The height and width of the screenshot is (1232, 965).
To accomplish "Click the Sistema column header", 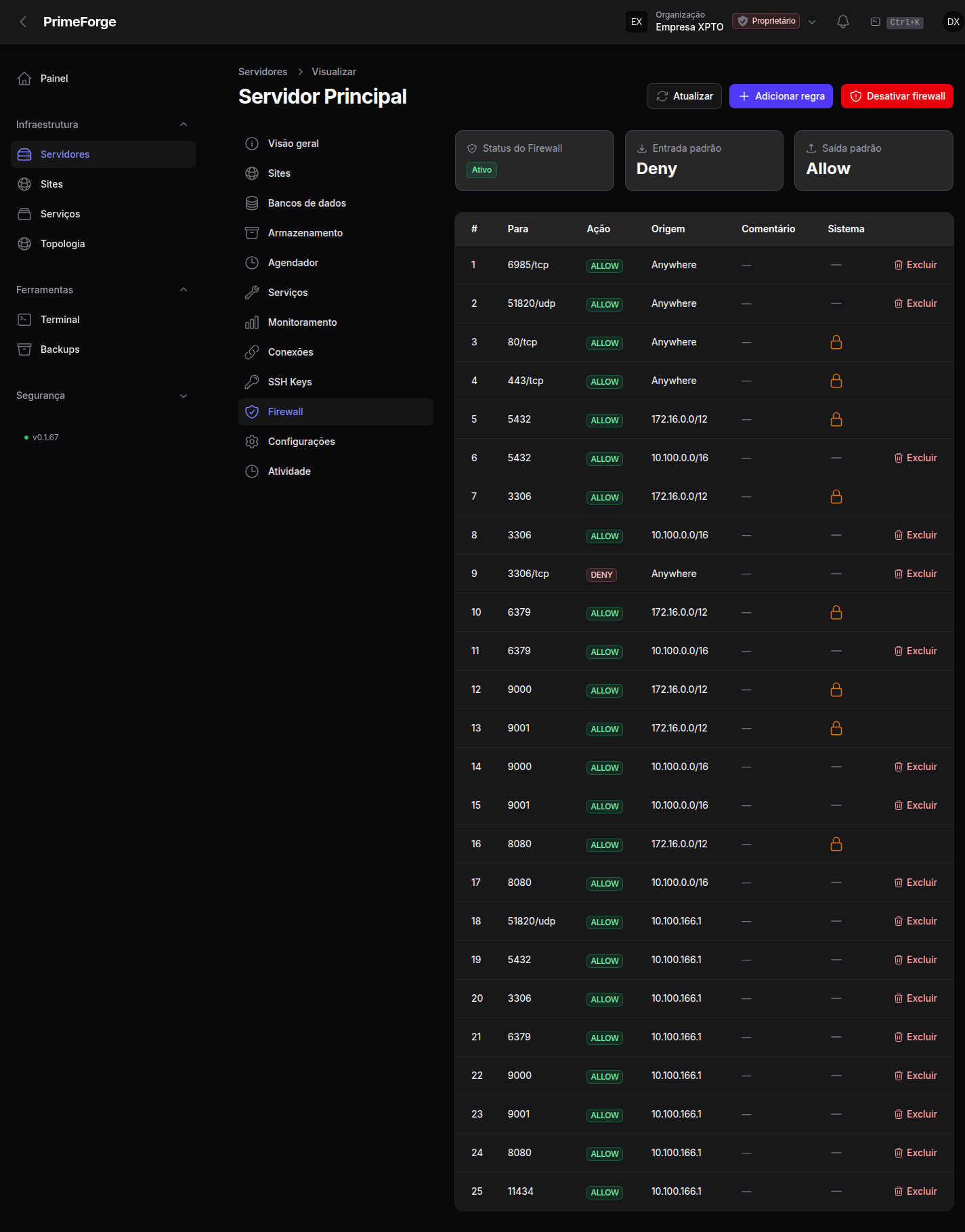I will coord(846,229).
